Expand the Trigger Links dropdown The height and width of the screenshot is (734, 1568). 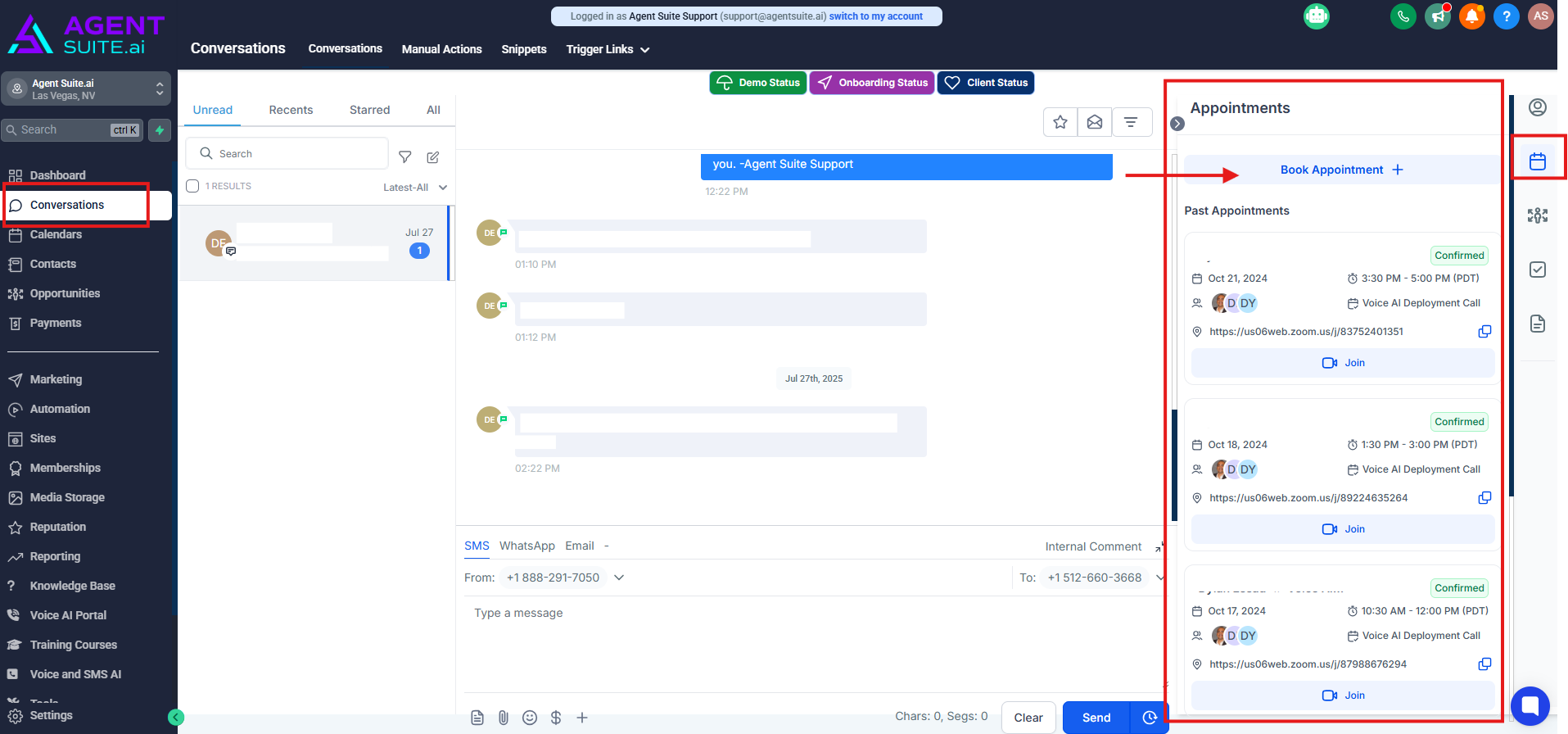[x=608, y=49]
